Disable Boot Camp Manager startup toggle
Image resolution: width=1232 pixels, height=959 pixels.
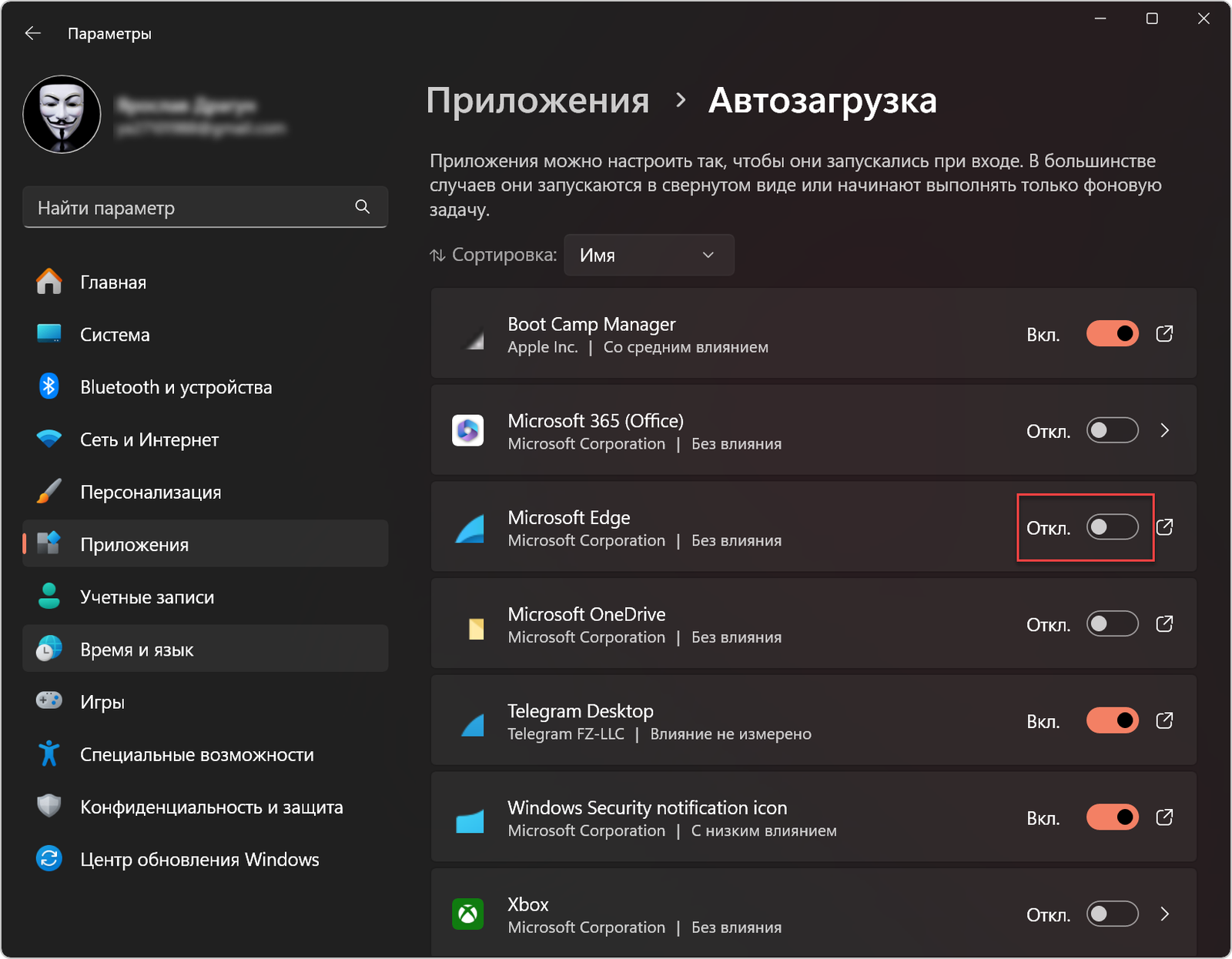(1113, 334)
